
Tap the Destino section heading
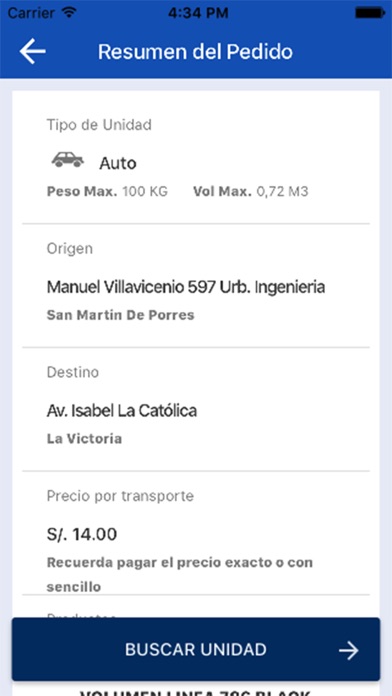point(73,372)
